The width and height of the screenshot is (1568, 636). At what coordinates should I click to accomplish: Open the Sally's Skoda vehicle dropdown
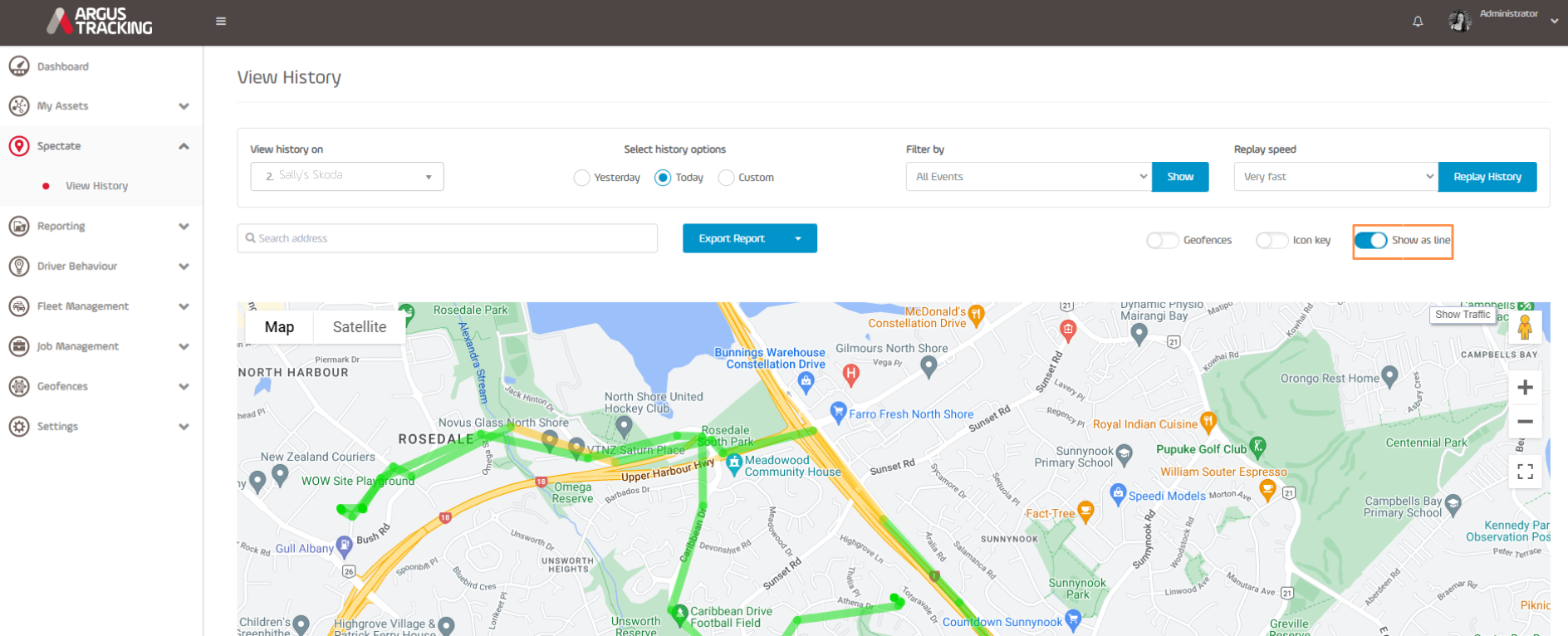347,176
